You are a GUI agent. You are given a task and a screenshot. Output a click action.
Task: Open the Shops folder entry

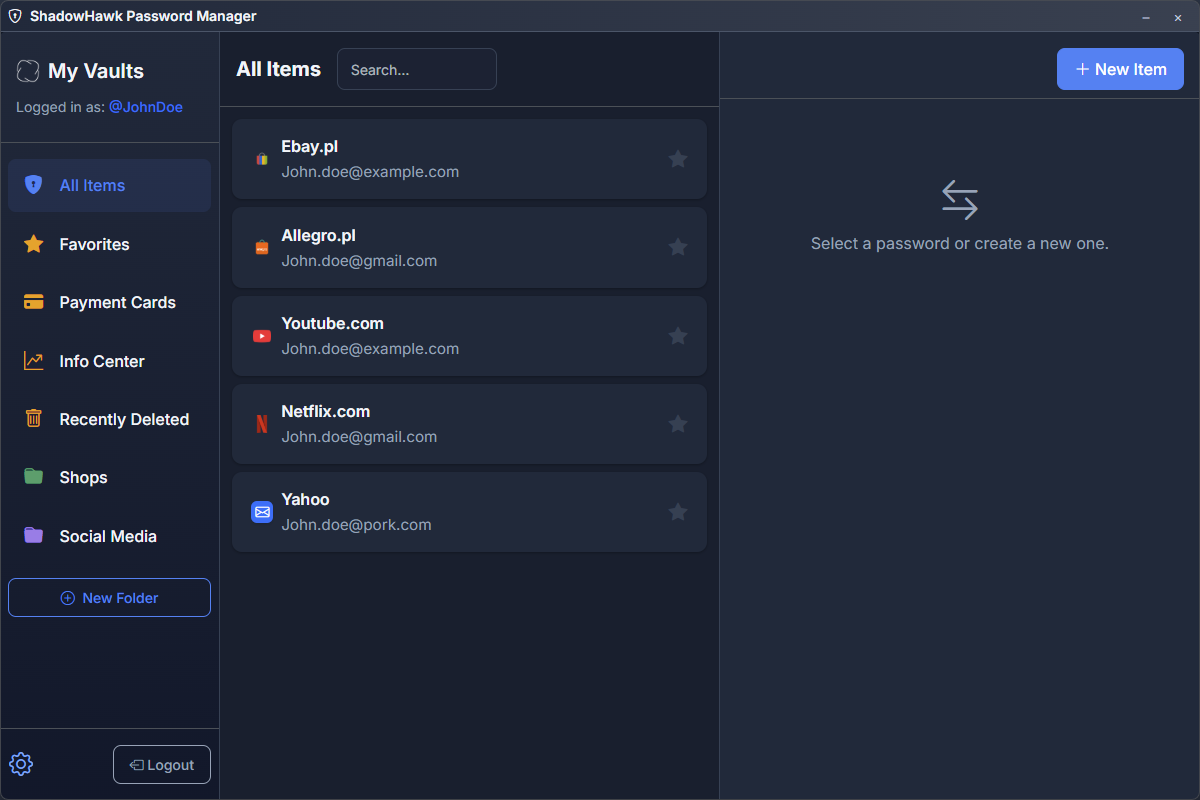coord(83,477)
